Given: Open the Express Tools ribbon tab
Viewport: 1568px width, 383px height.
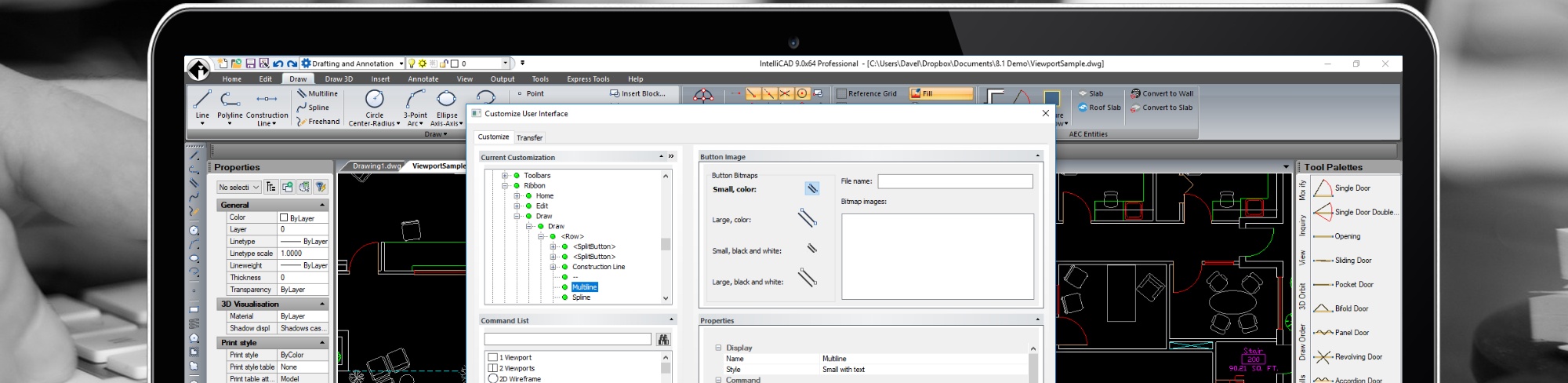Looking at the screenshot, I should [588, 79].
